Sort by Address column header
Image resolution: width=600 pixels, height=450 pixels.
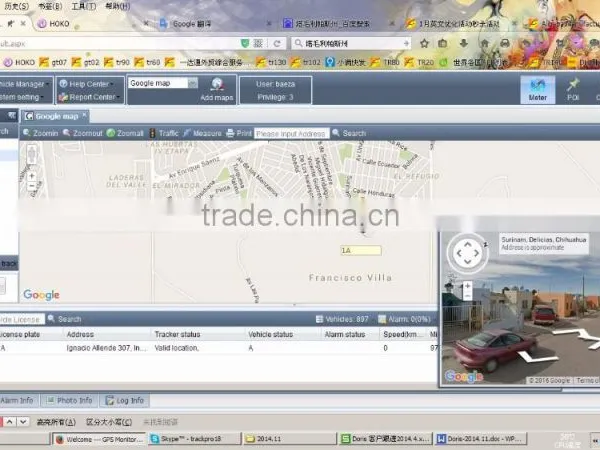click(80, 334)
